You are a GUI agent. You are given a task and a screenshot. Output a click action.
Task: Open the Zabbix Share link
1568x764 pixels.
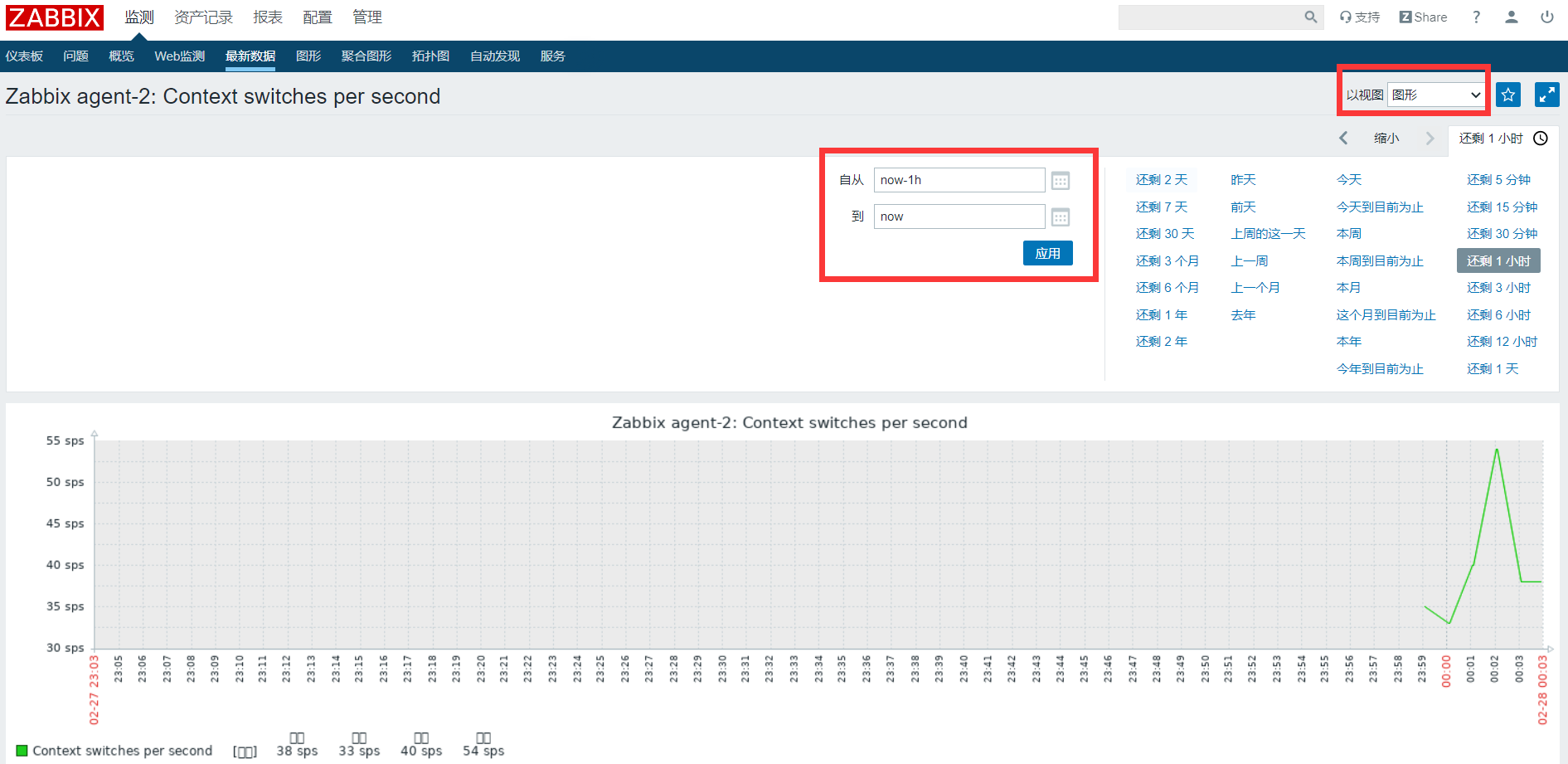pos(1423,17)
